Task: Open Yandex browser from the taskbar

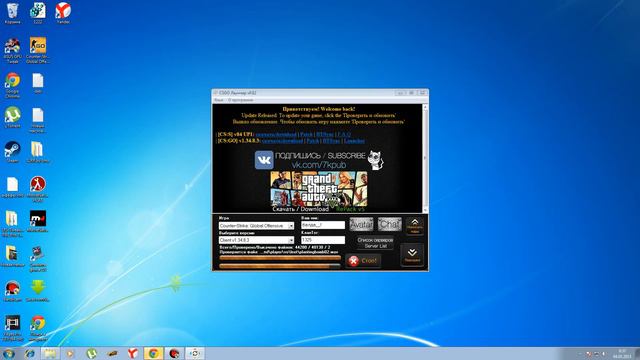Action: click(x=132, y=353)
